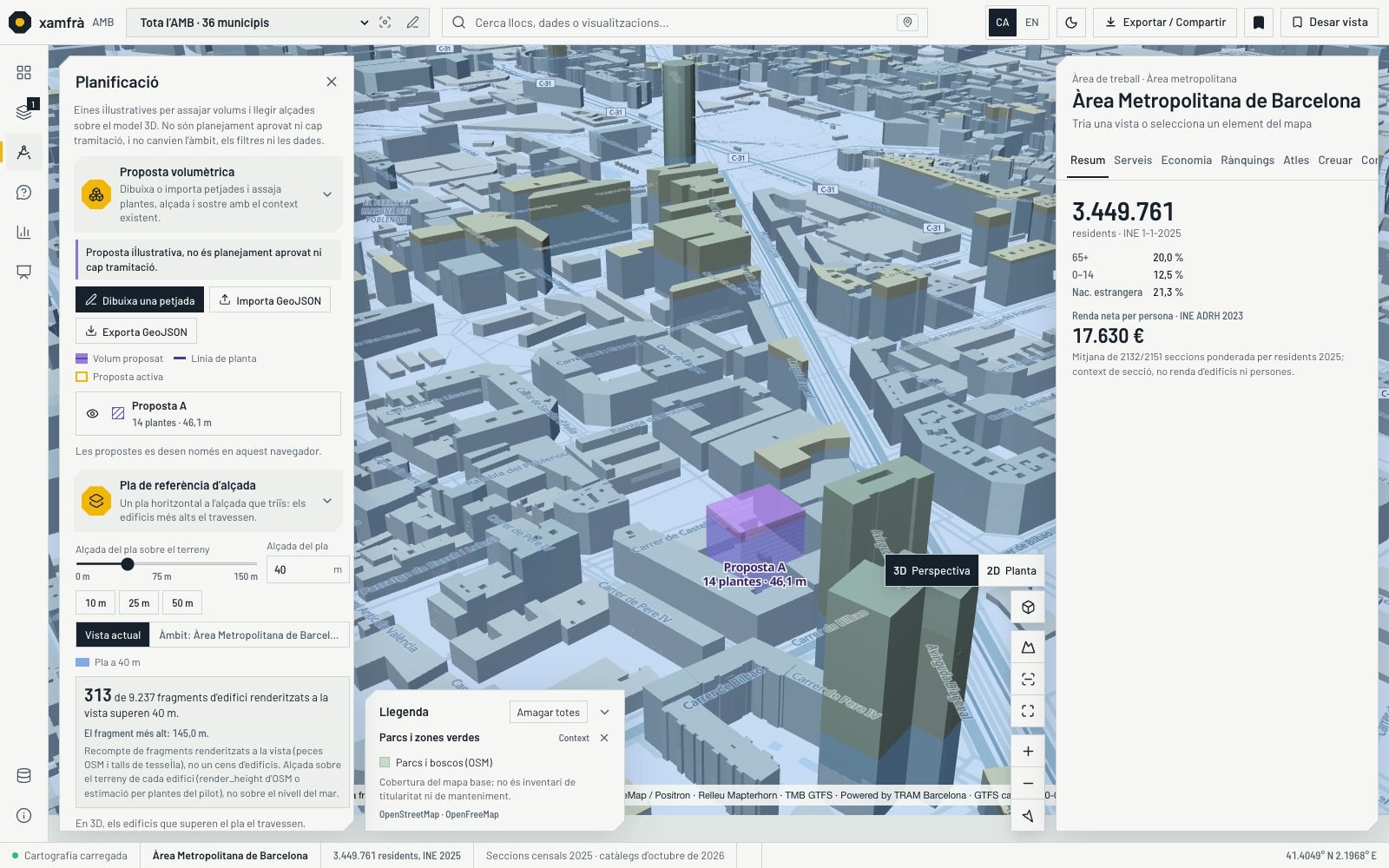
Task: Click the 3D cube map control
Action: pyautogui.click(x=1028, y=608)
